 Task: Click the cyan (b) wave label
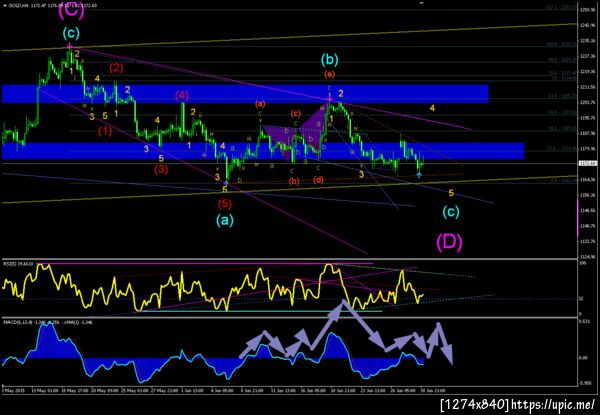click(329, 60)
